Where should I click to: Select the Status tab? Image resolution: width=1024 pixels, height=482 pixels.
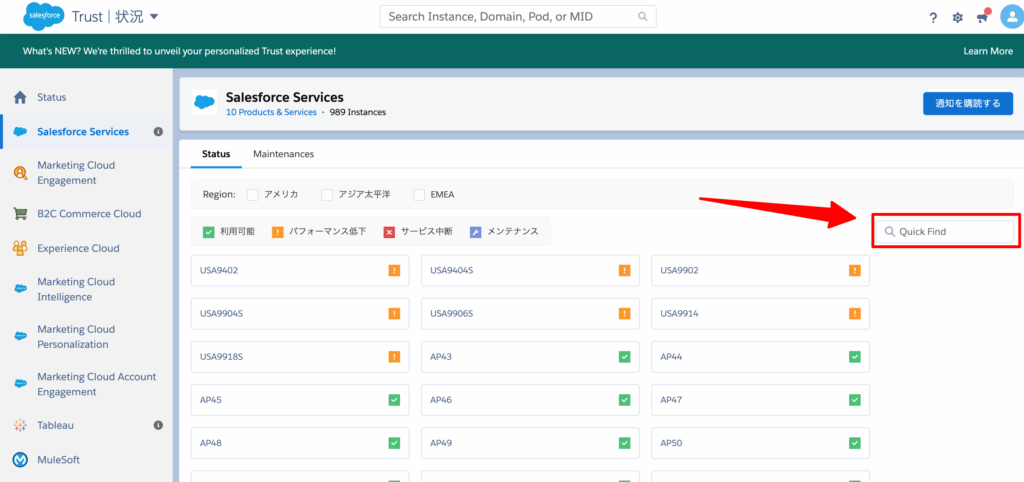[x=216, y=154]
